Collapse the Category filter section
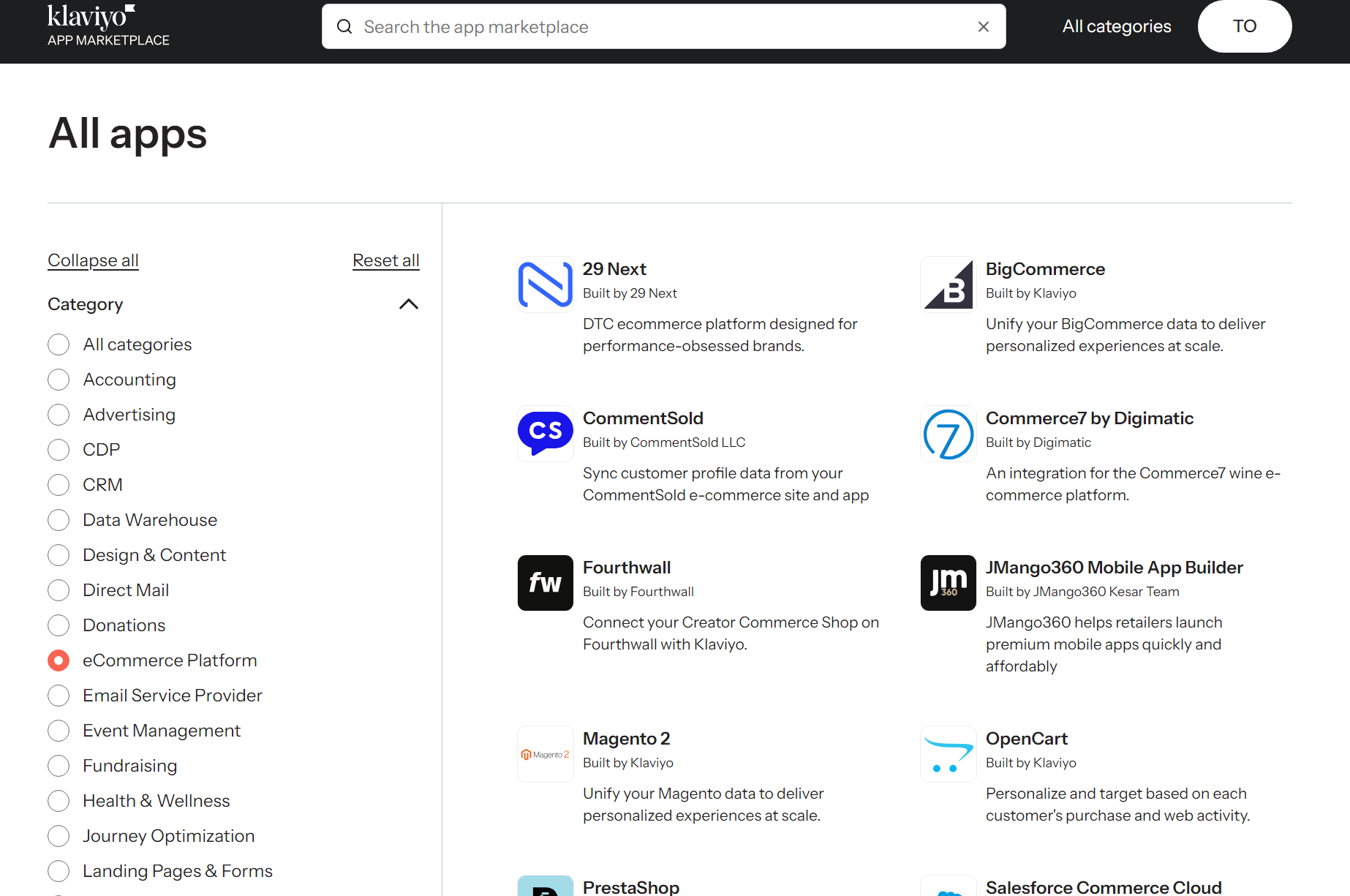 click(x=408, y=304)
